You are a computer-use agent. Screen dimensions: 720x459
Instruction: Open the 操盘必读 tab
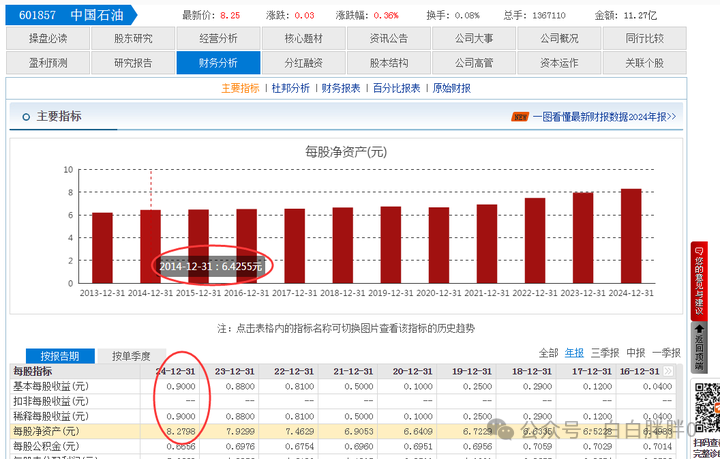48,38
